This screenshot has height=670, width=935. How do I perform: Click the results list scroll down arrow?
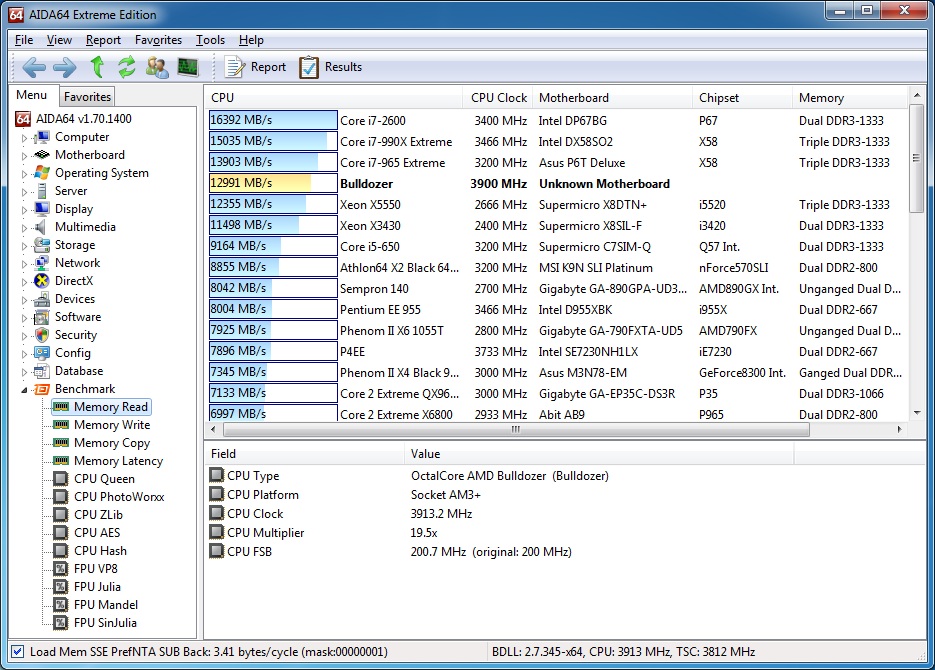tap(917, 412)
